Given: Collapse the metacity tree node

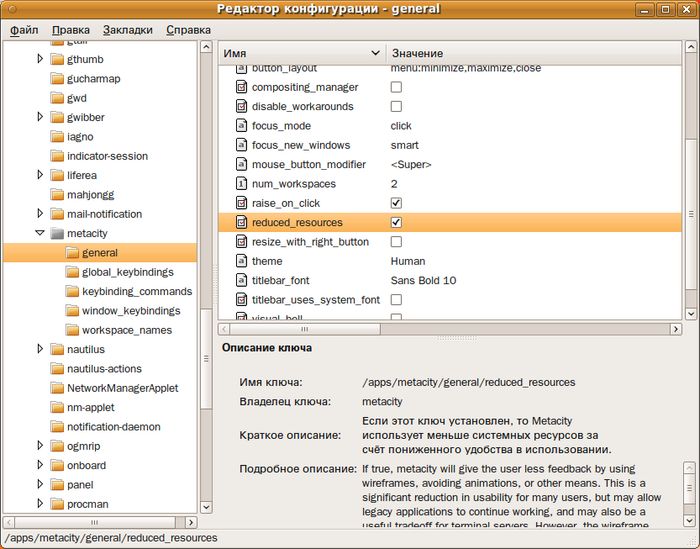Looking at the screenshot, I should coord(40,233).
